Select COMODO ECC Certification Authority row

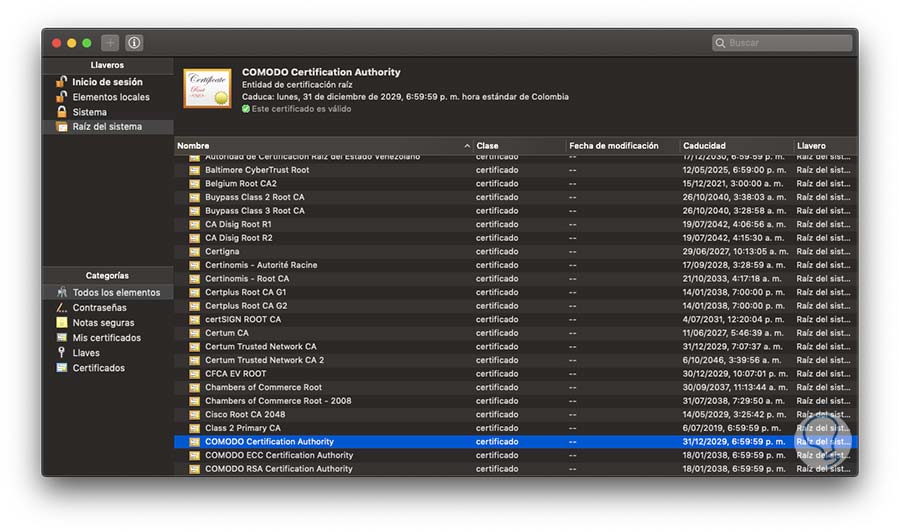coord(516,455)
